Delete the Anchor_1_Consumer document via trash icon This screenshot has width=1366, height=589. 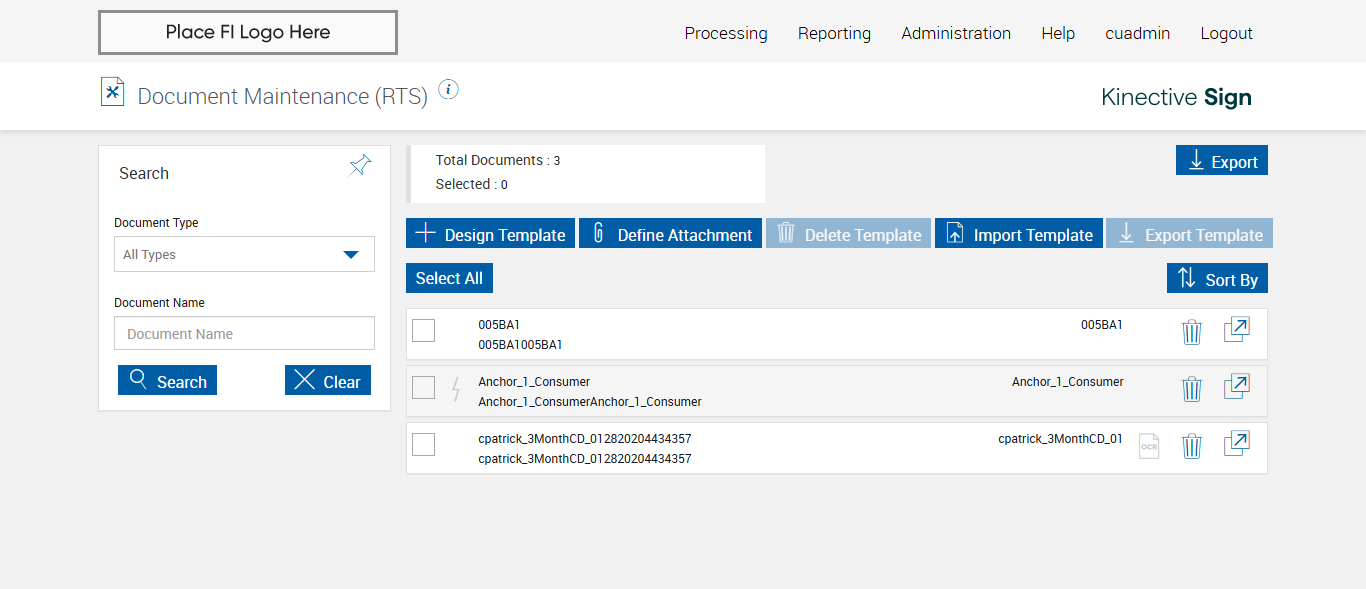tap(1191, 389)
